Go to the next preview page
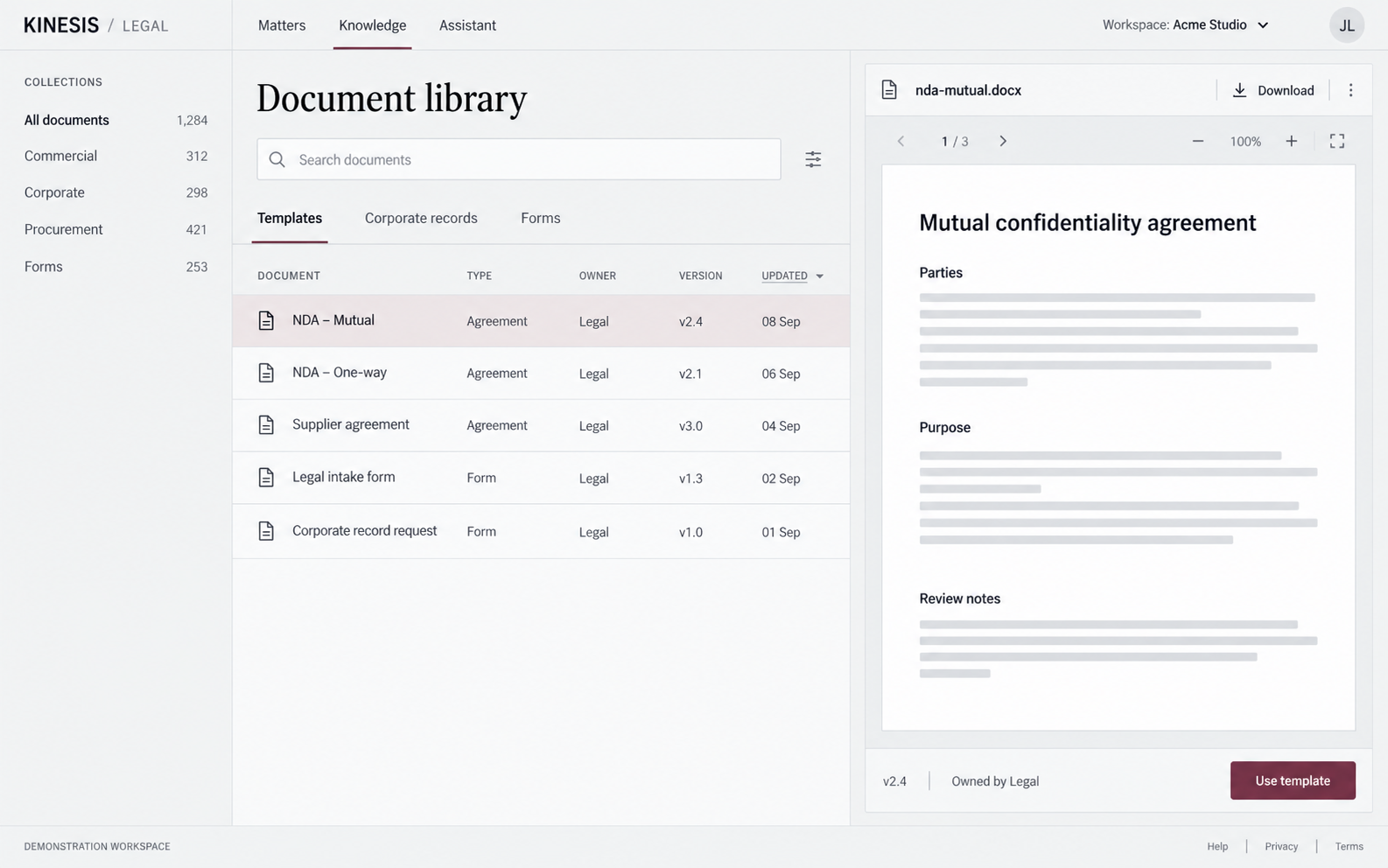The height and width of the screenshot is (868, 1388). click(x=1003, y=141)
